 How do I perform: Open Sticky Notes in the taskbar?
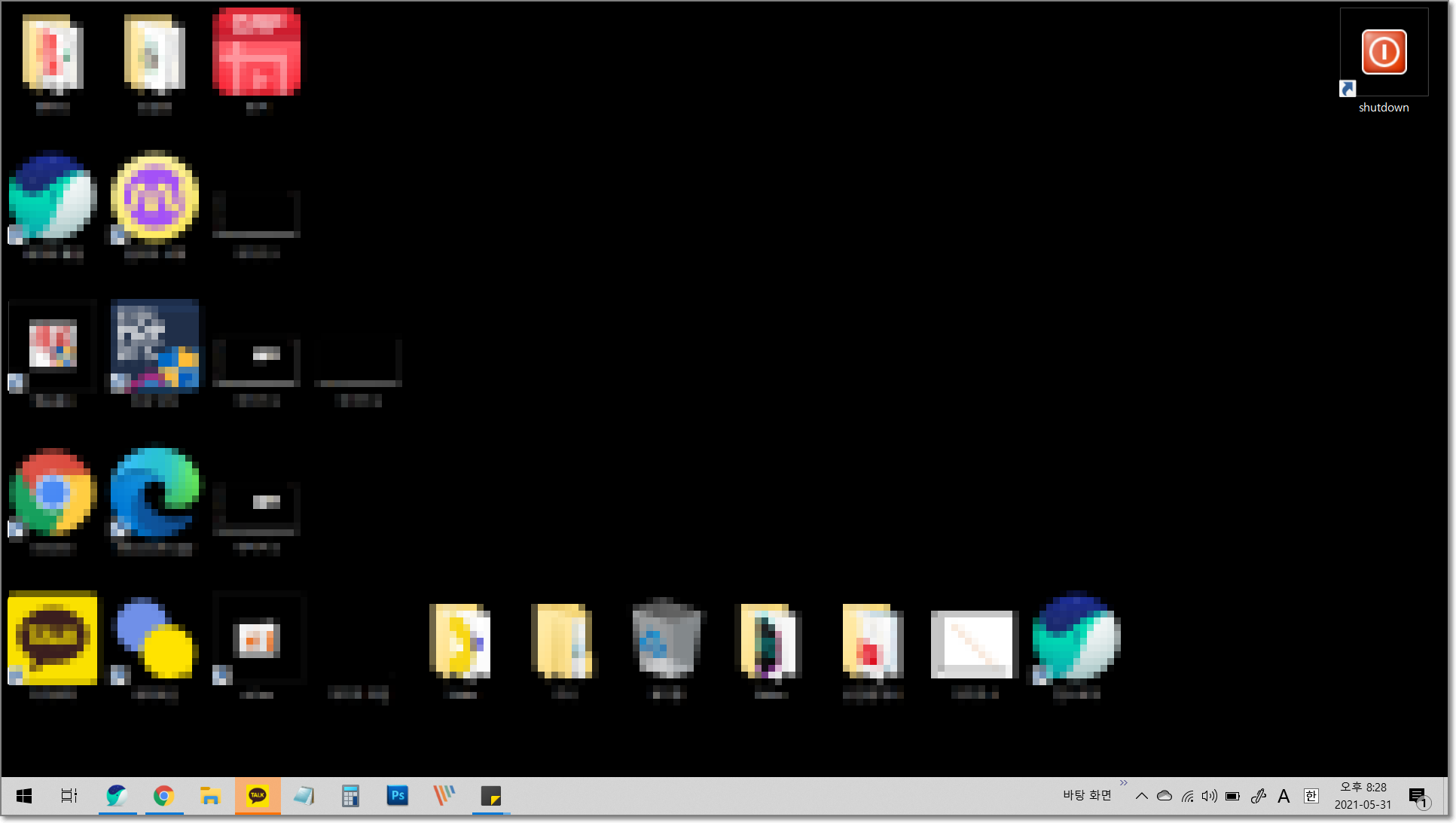tap(490, 796)
